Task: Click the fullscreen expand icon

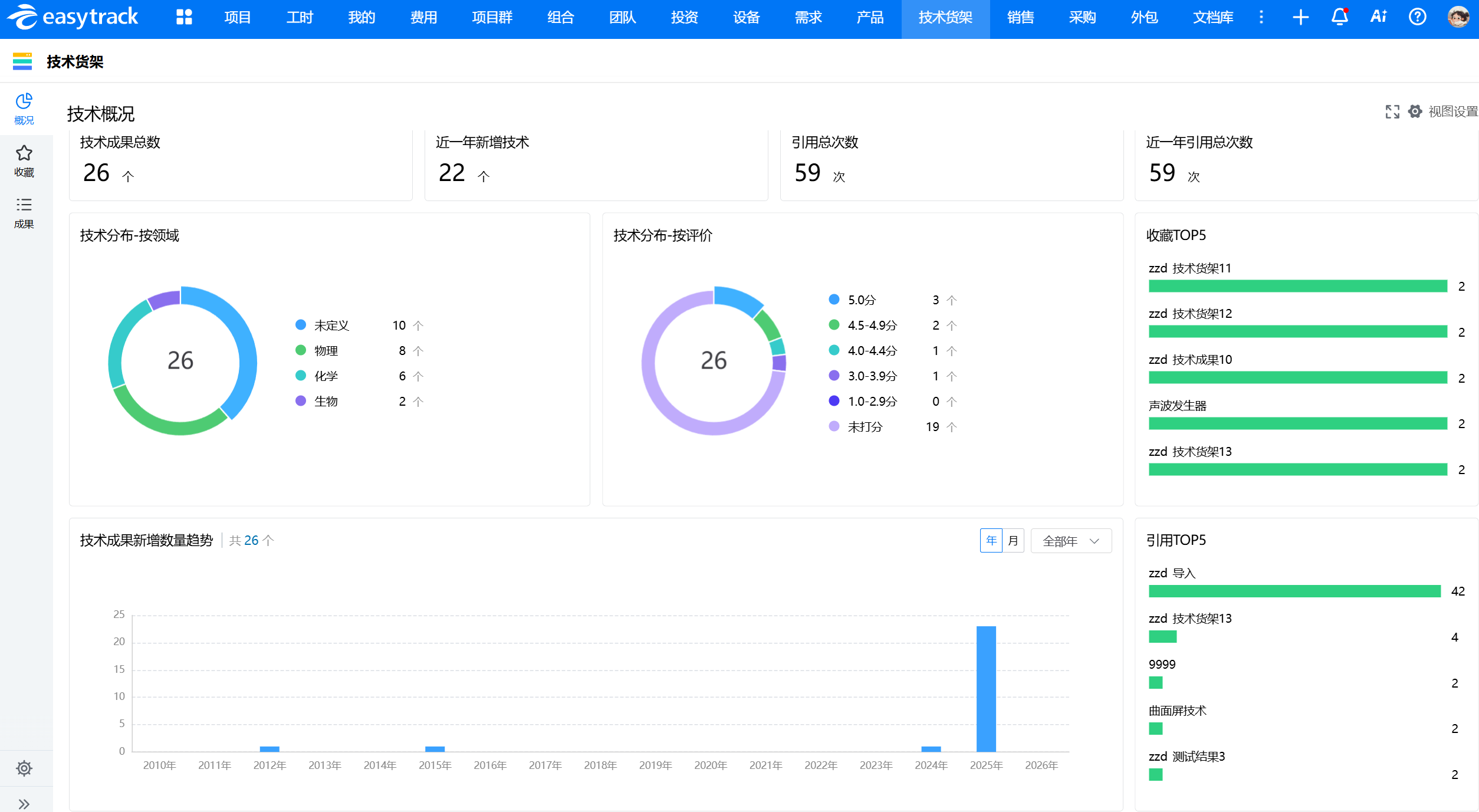Action: [1392, 111]
